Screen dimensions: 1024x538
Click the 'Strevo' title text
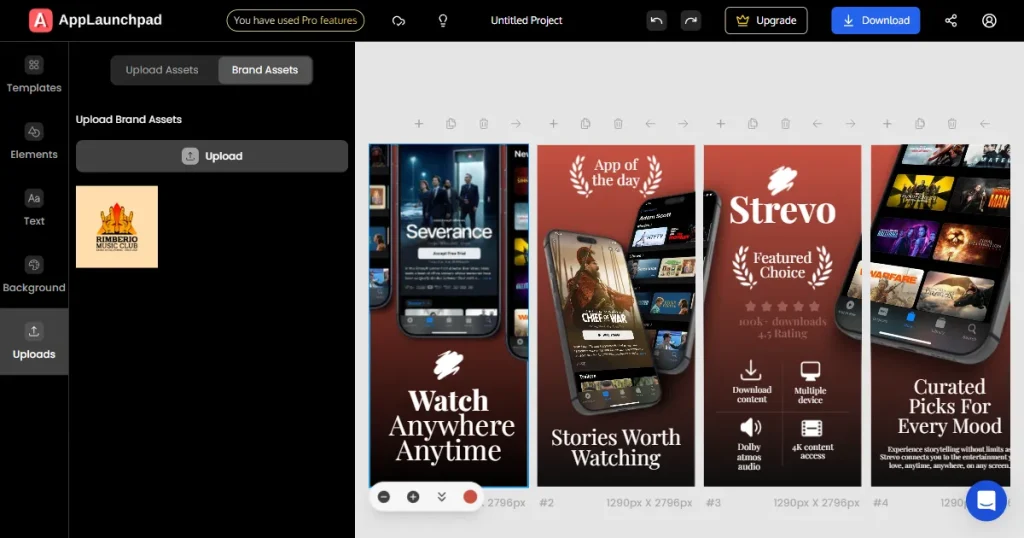(782, 210)
